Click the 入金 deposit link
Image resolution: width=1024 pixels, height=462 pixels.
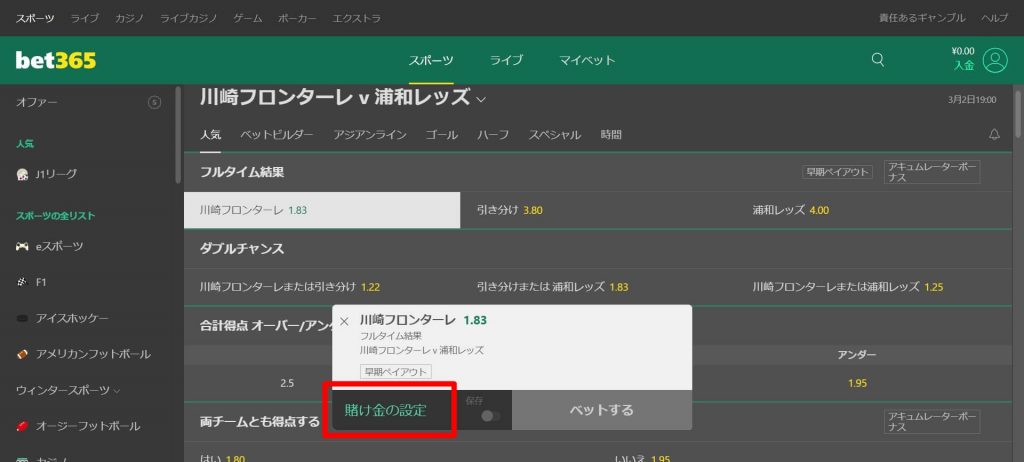coord(964,65)
